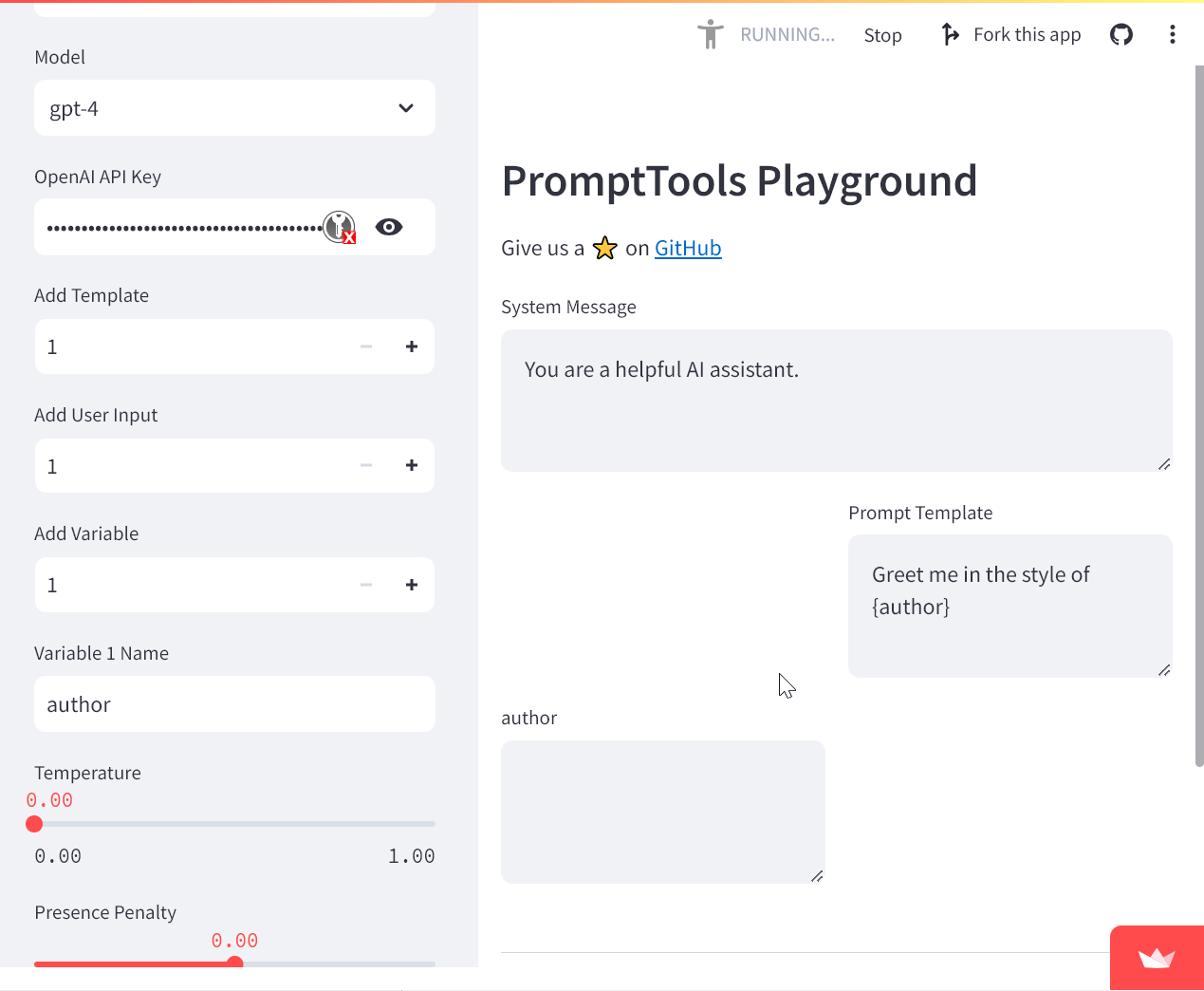Image resolution: width=1204 pixels, height=991 pixels.
Task: Click the Prompt Template text area
Action: click(x=1010, y=606)
